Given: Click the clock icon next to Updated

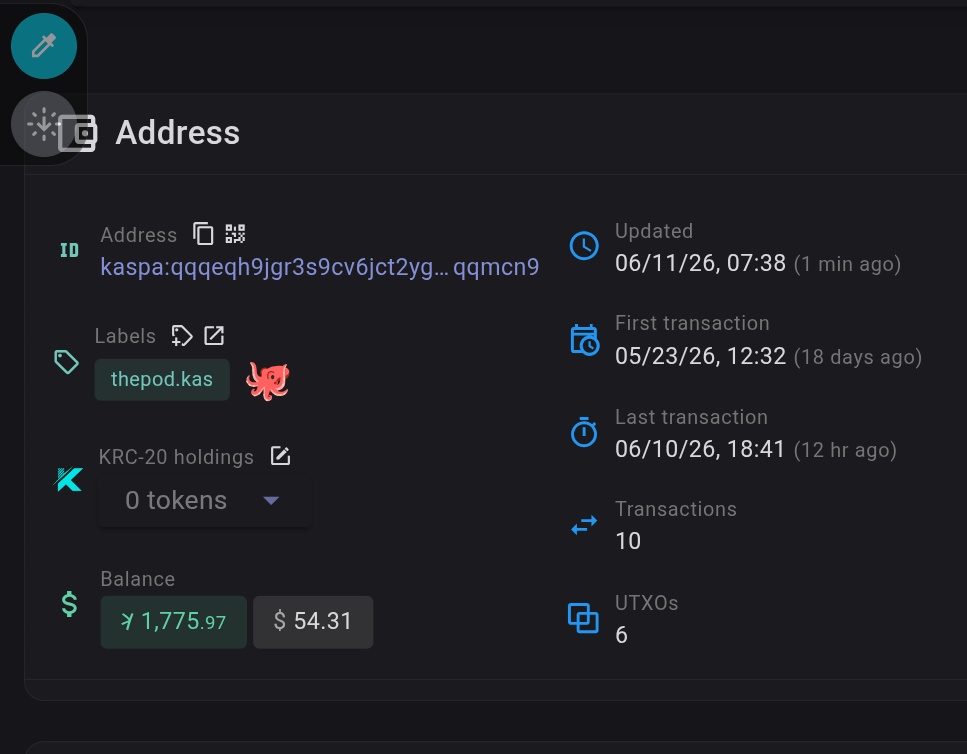Looking at the screenshot, I should coord(583,247).
